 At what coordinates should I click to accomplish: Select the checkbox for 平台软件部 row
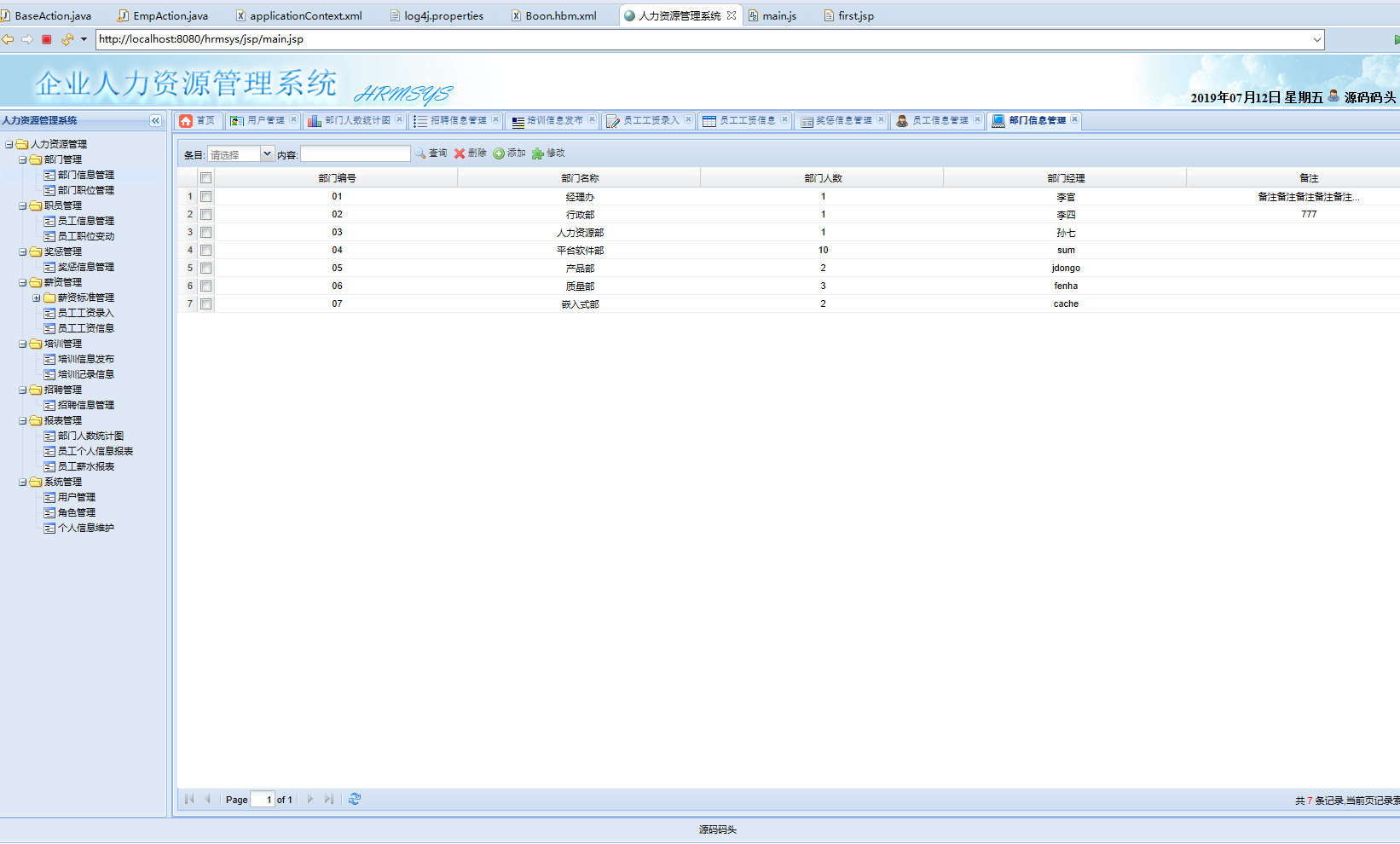pos(205,251)
